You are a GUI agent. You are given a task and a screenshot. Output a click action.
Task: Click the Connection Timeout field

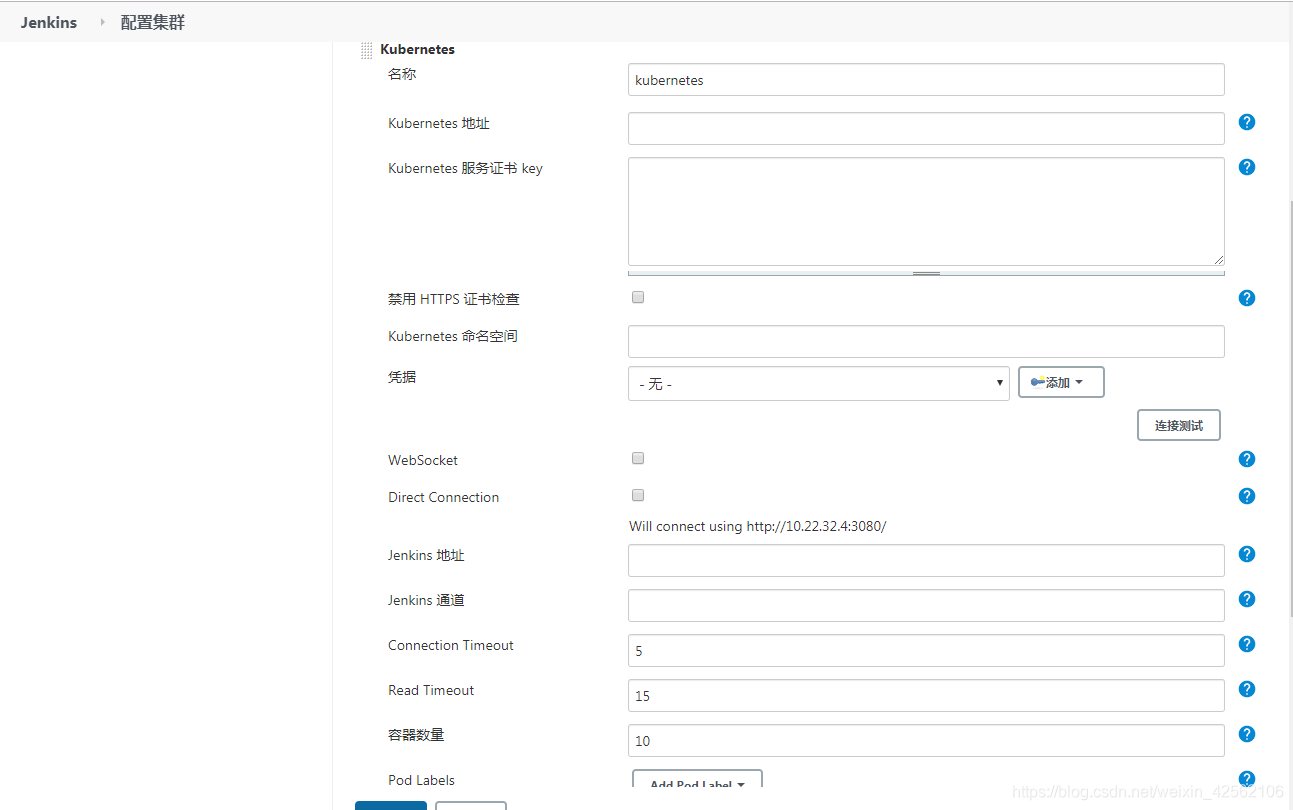pyautogui.click(x=926, y=650)
